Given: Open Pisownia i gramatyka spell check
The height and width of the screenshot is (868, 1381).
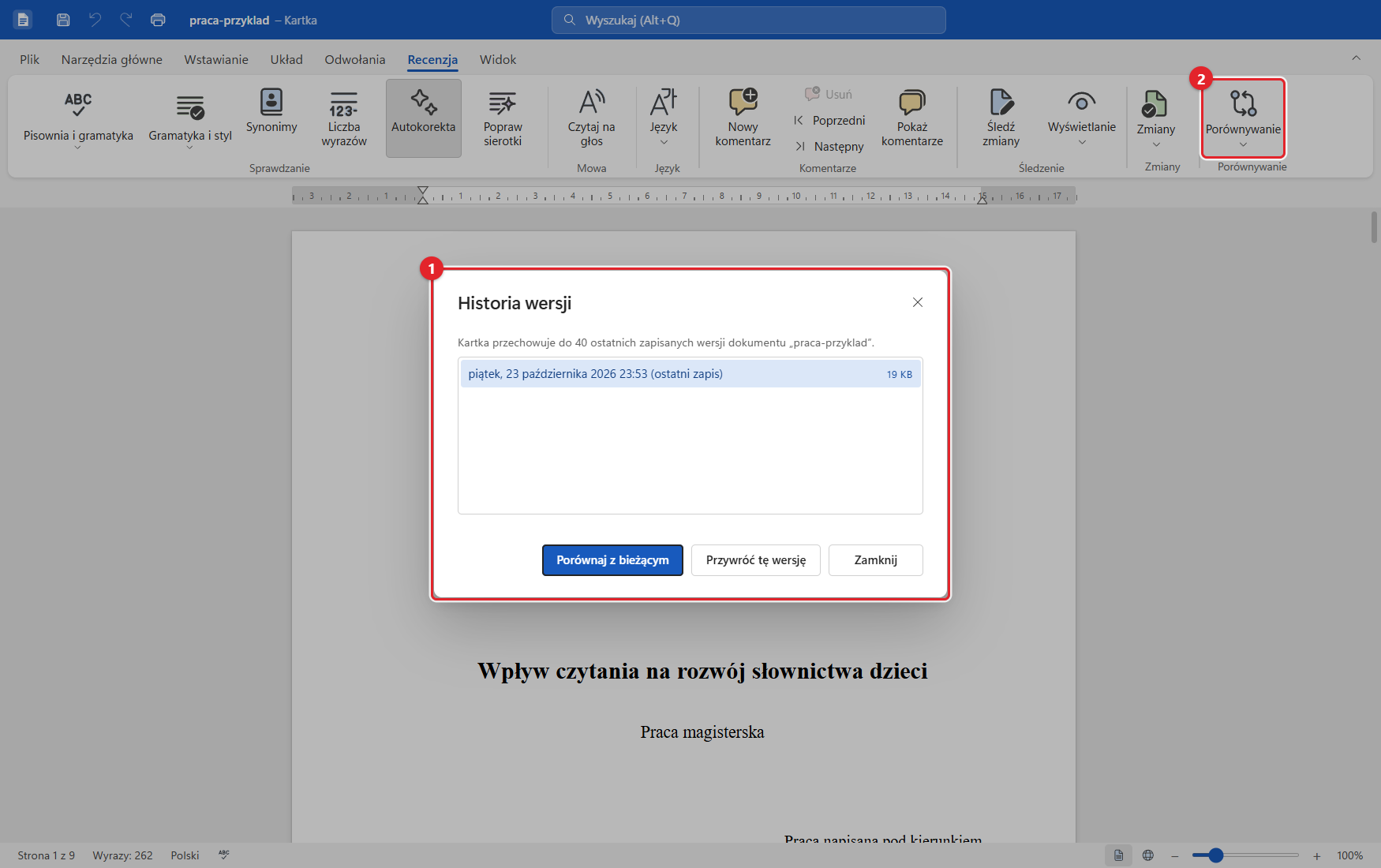Looking at the screenshot, I should click(78, 118).
